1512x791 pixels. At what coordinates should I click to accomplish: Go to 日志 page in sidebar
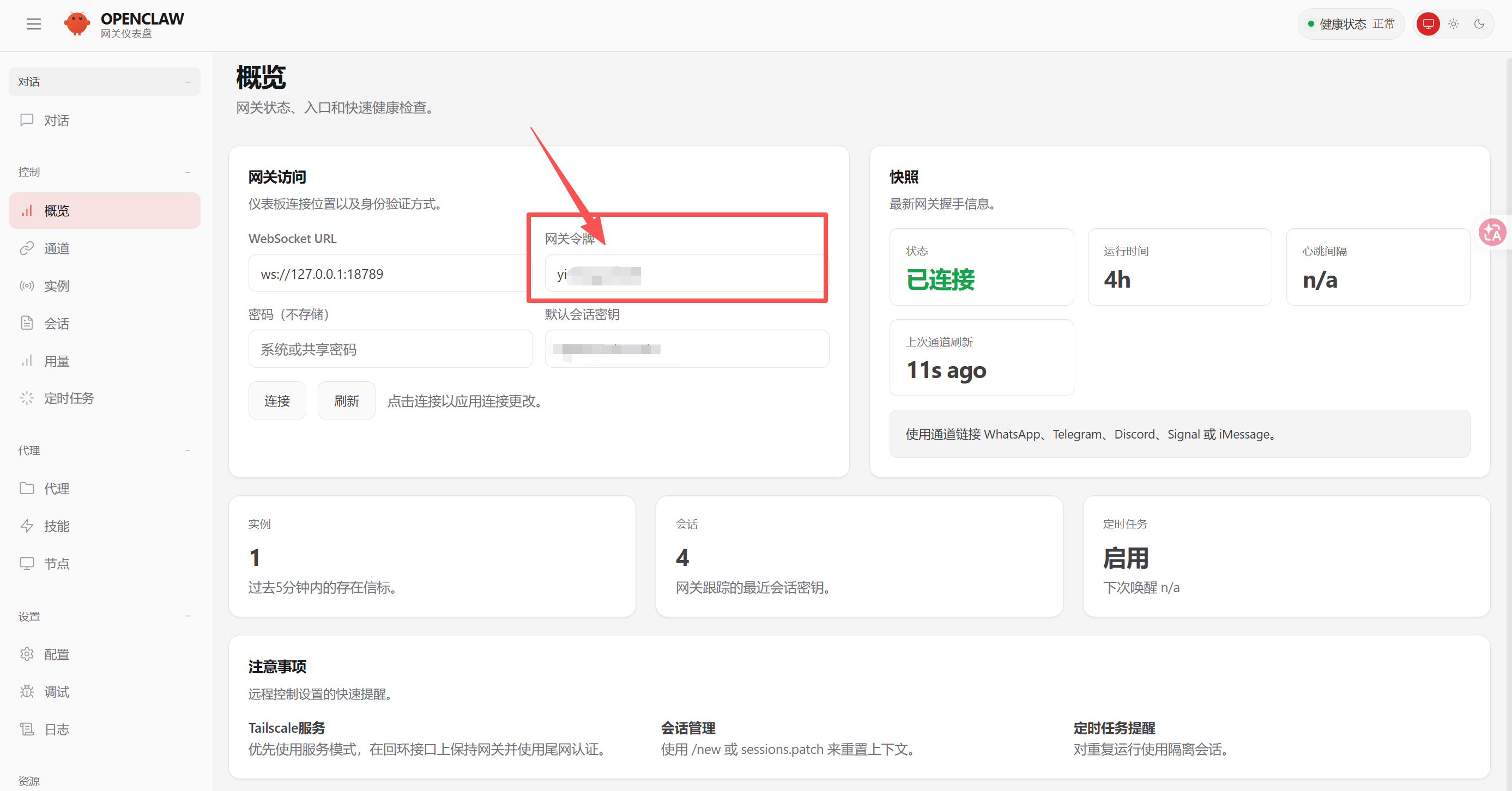pos(57,729)
